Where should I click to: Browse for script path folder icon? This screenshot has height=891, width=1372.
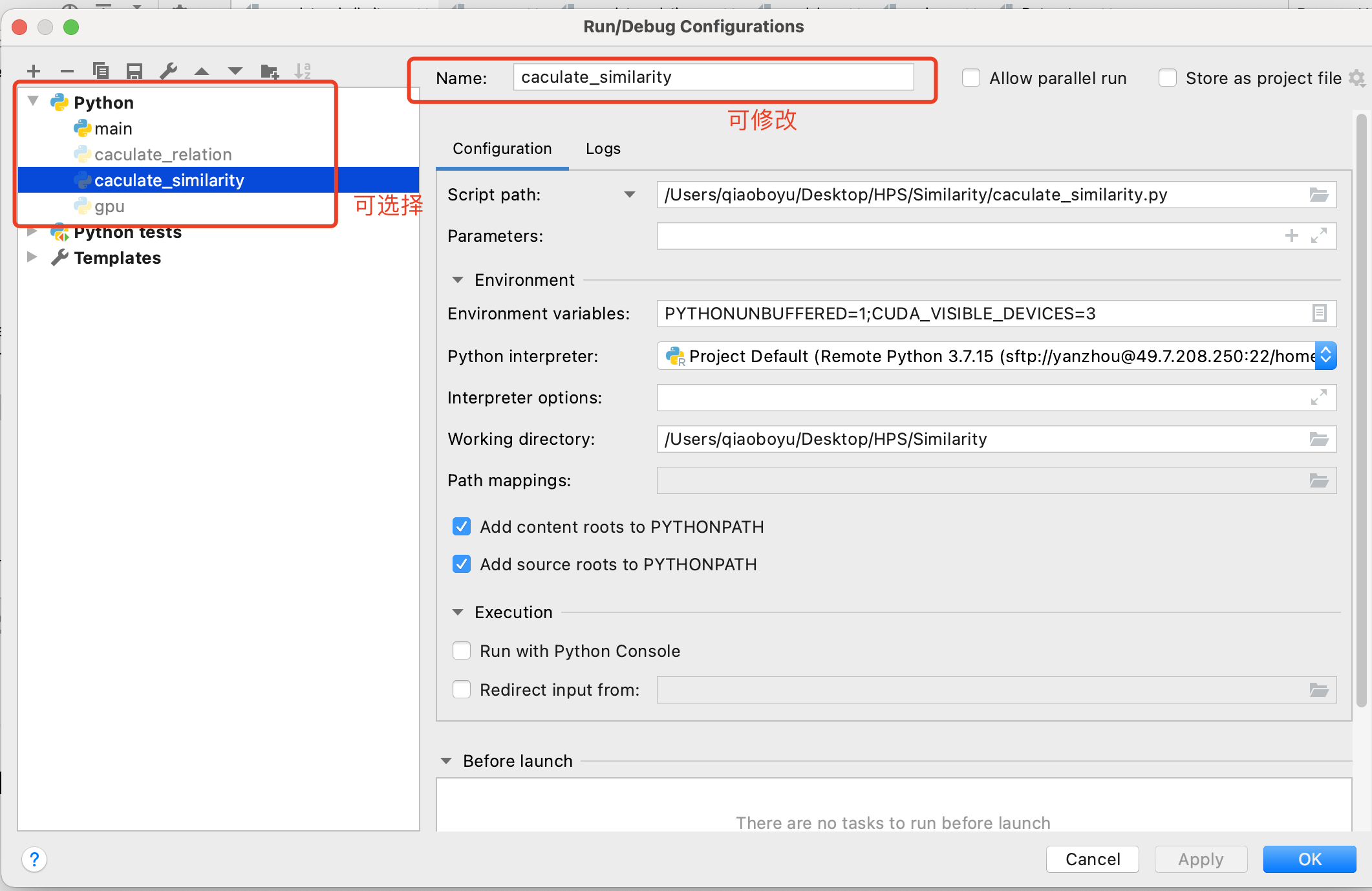click(1319, 195)
